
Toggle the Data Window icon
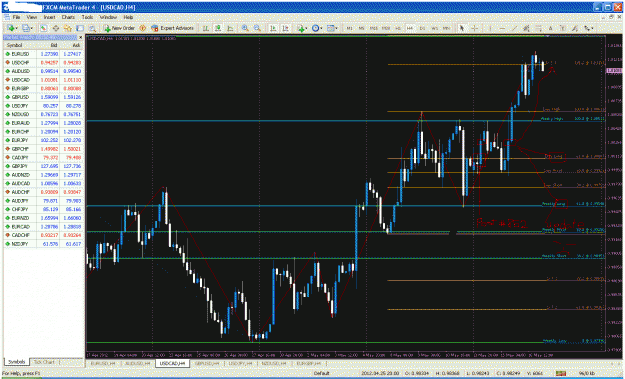[x=56, y=28]
